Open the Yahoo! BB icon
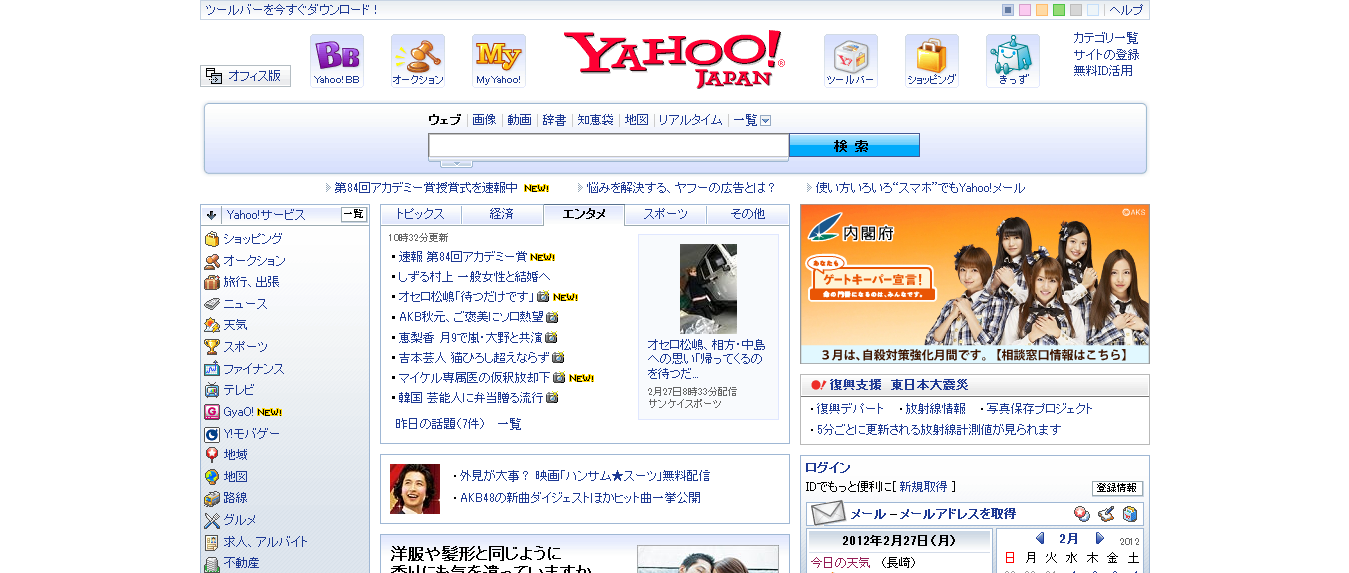 tap(336, 61)
